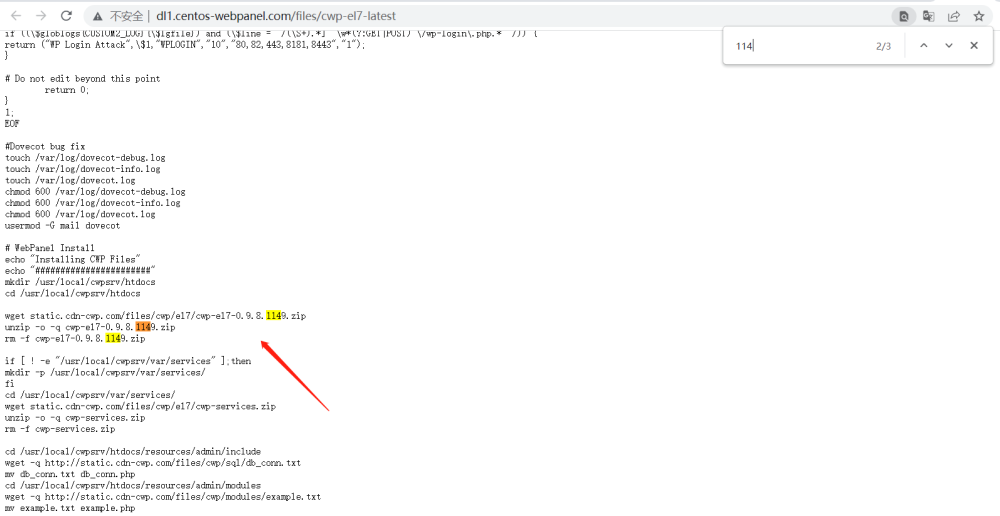The image size is (1000, 516).
Task: Click the '#Dovecot bug fix' comment
Action: pos(45,146)
